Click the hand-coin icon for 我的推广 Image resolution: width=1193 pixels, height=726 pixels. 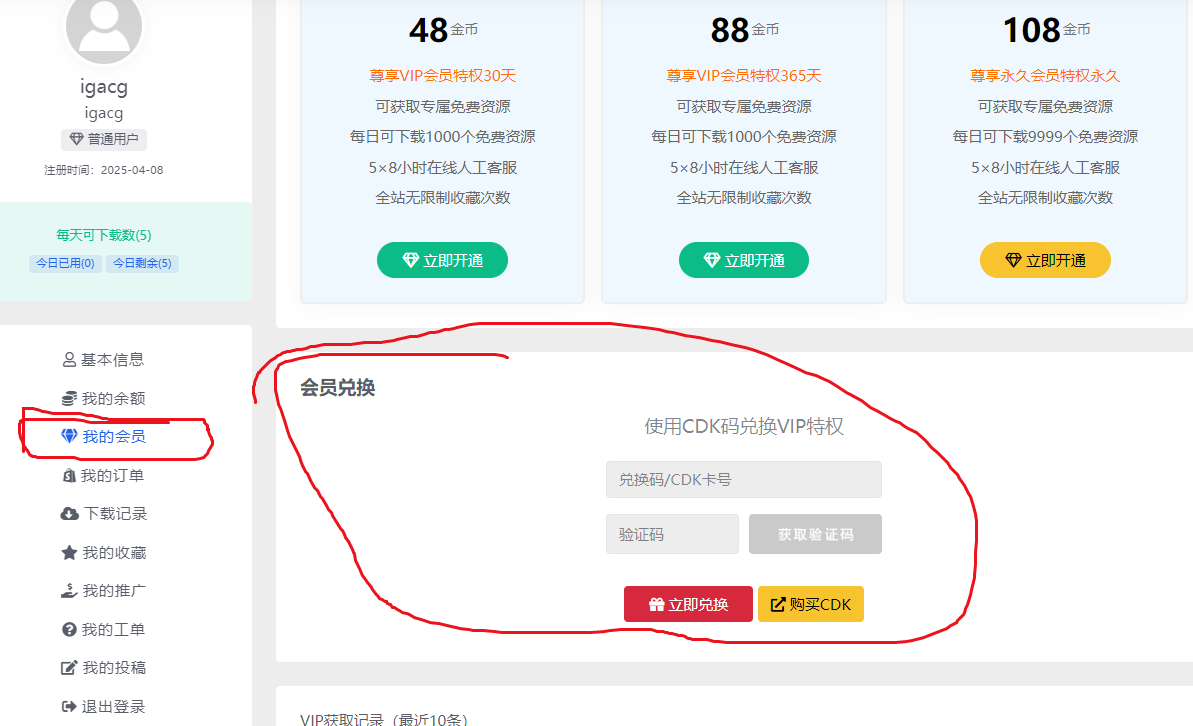coord(69,591)
